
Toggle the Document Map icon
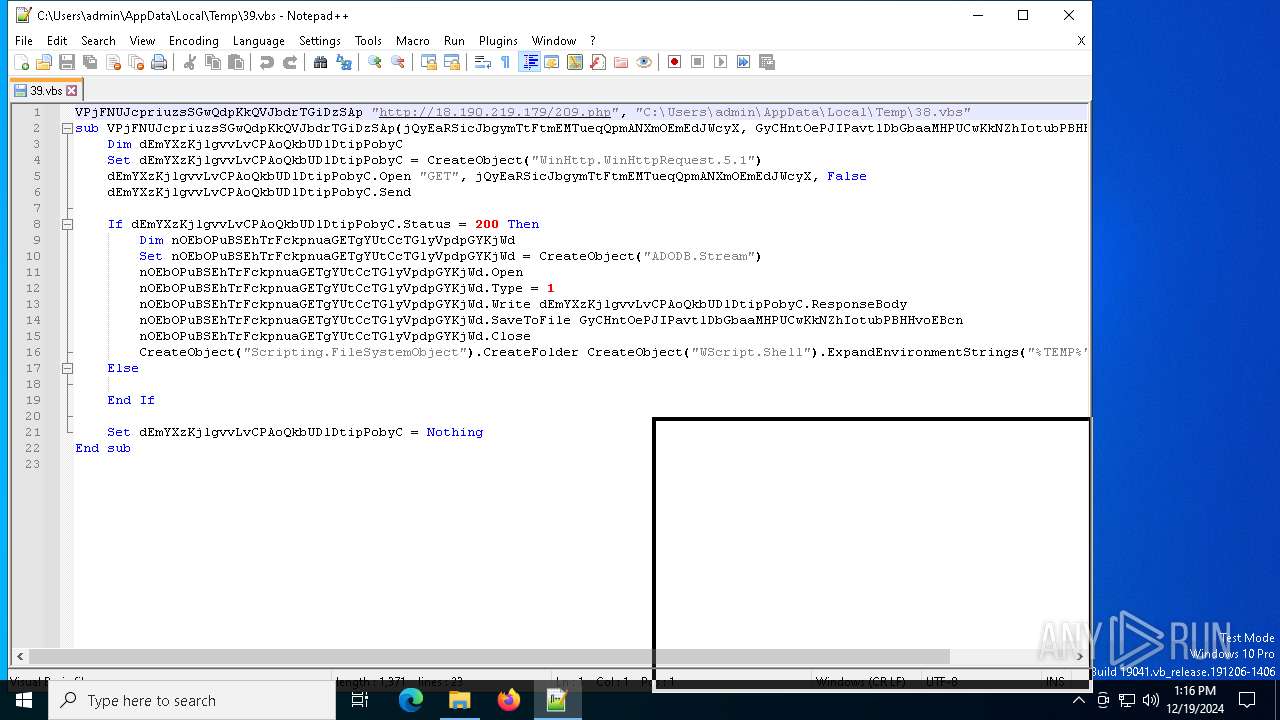575,62
